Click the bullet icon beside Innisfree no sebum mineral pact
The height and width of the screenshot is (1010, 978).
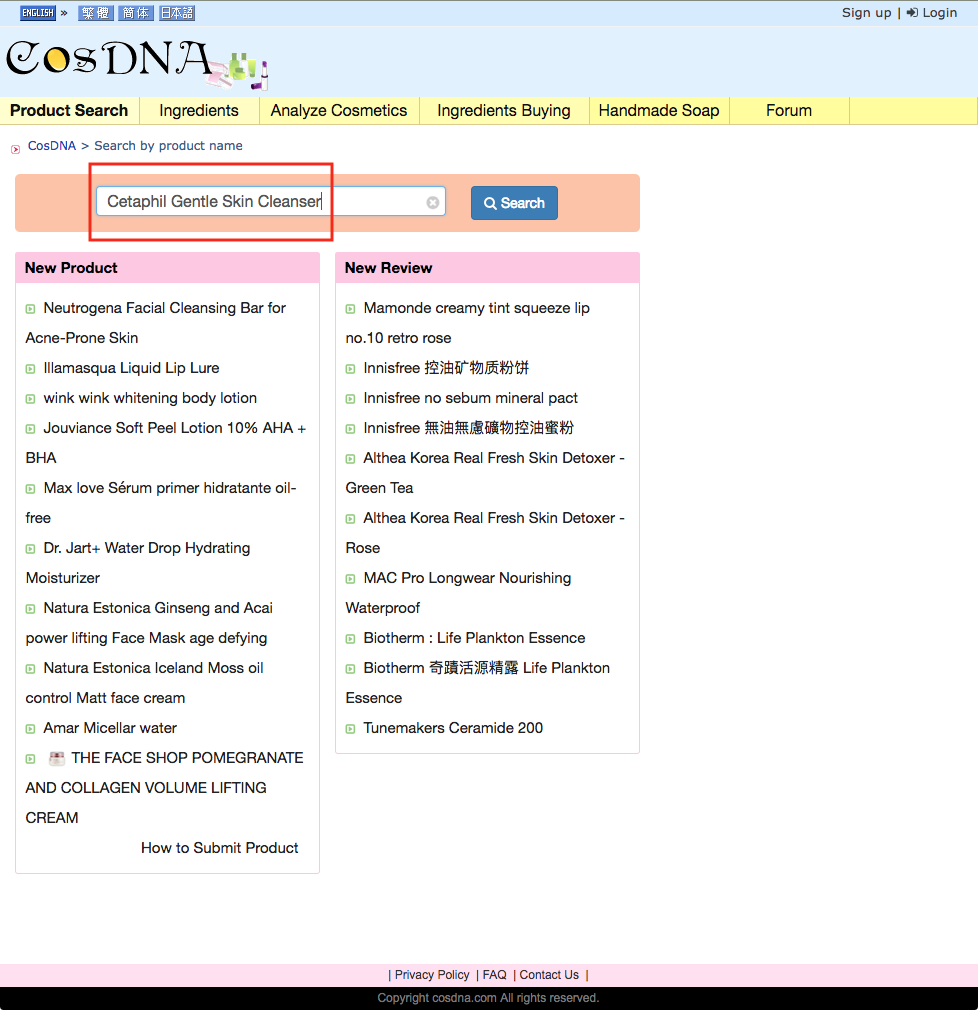[x=350, y=399]
